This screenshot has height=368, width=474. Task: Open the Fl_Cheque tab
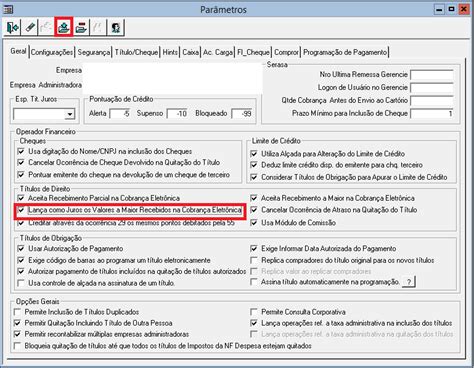click(253, 52)
